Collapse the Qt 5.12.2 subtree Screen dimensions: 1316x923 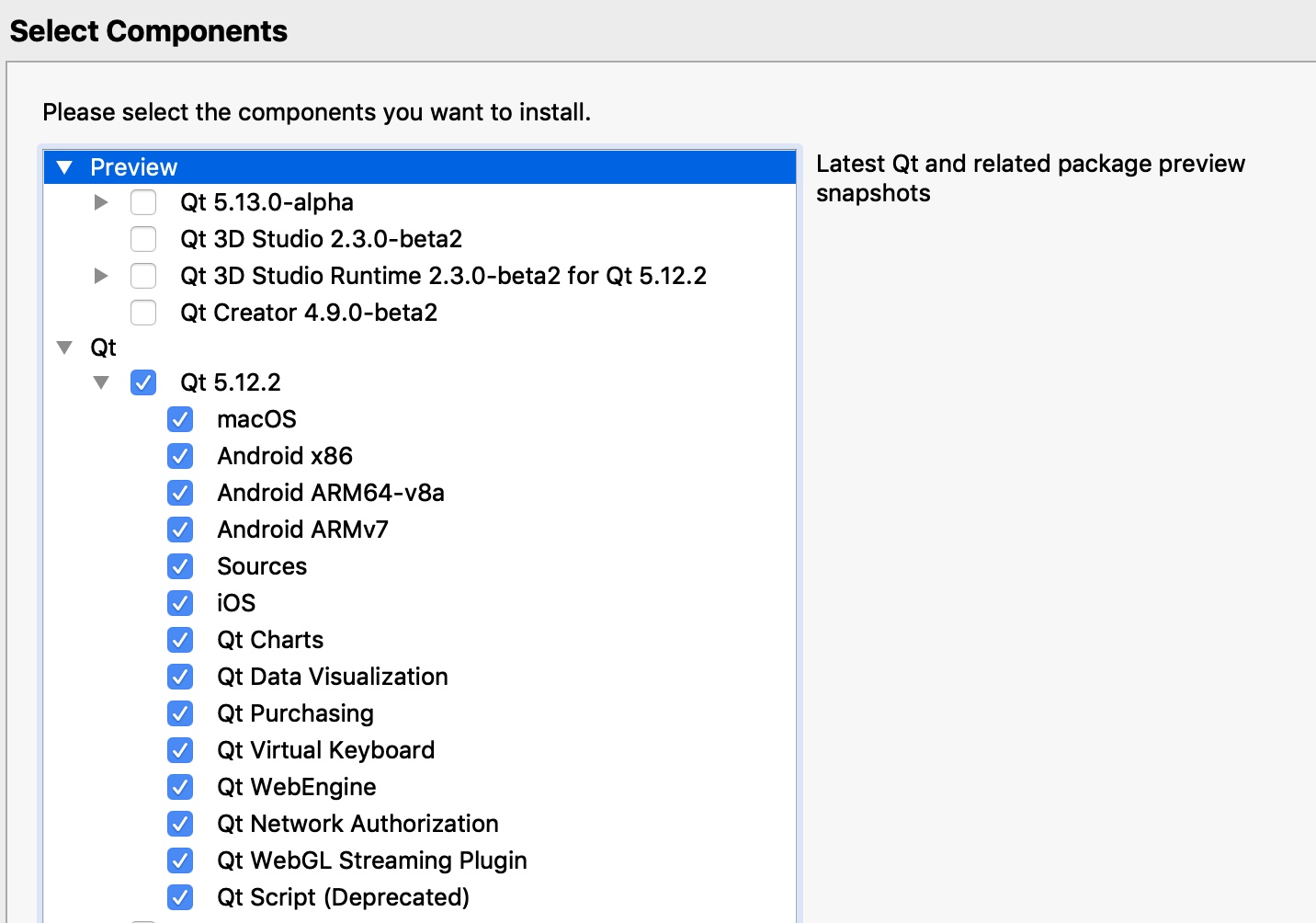(x=101, y=382)
